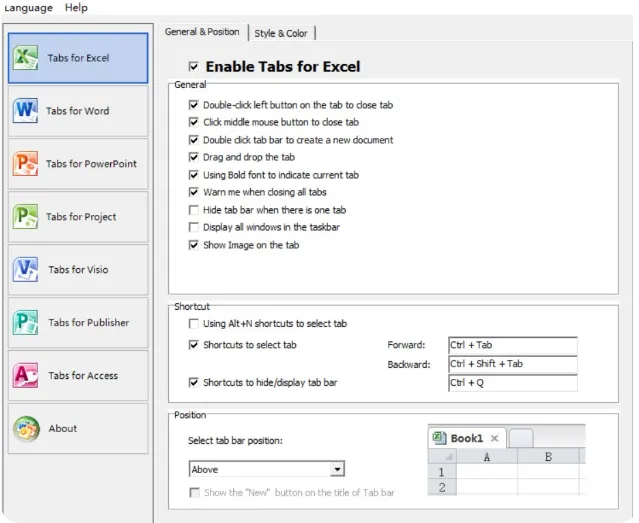Select Tabs for Excel label

(78, 58)
